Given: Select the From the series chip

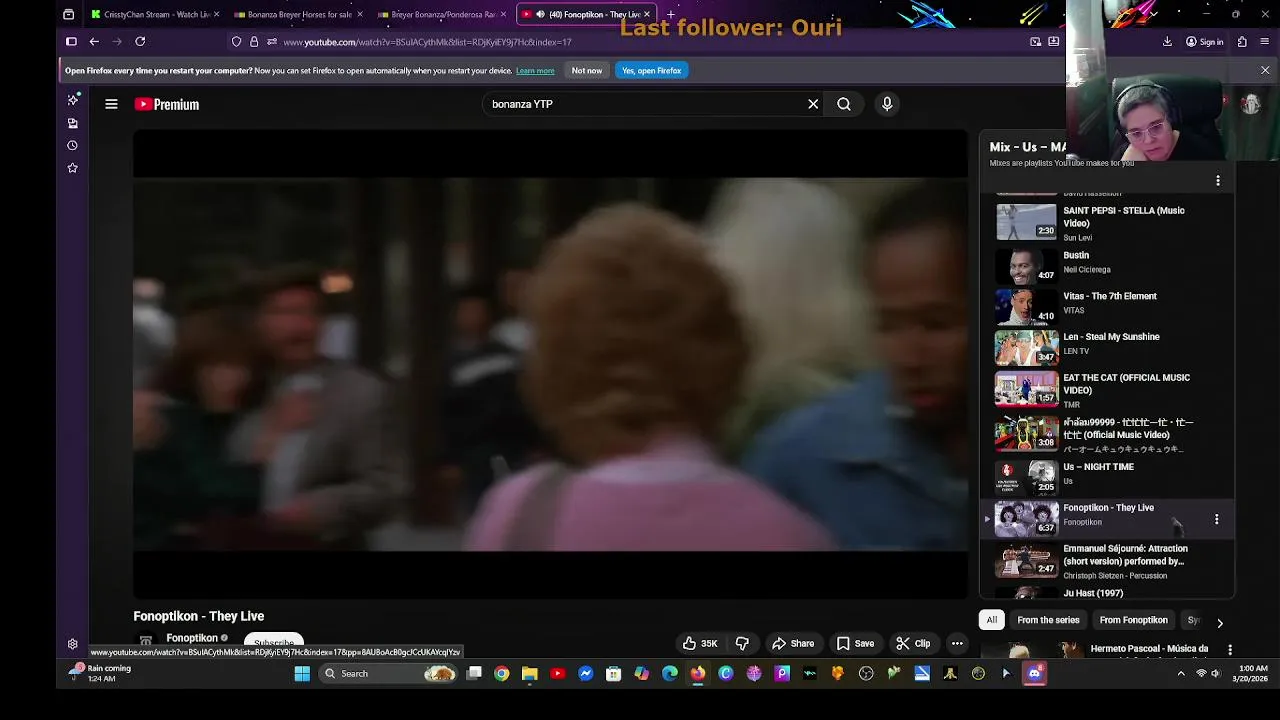Looking at the screenshot, I should point(1048,620).
